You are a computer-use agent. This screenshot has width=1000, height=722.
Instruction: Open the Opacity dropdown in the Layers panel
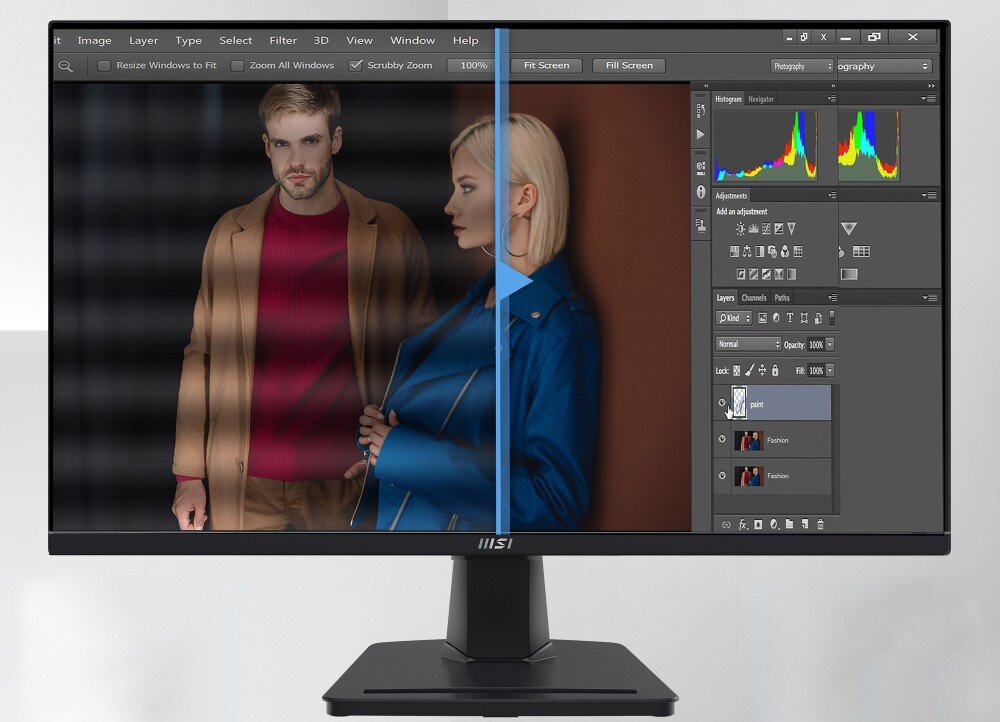pos(830,344)
